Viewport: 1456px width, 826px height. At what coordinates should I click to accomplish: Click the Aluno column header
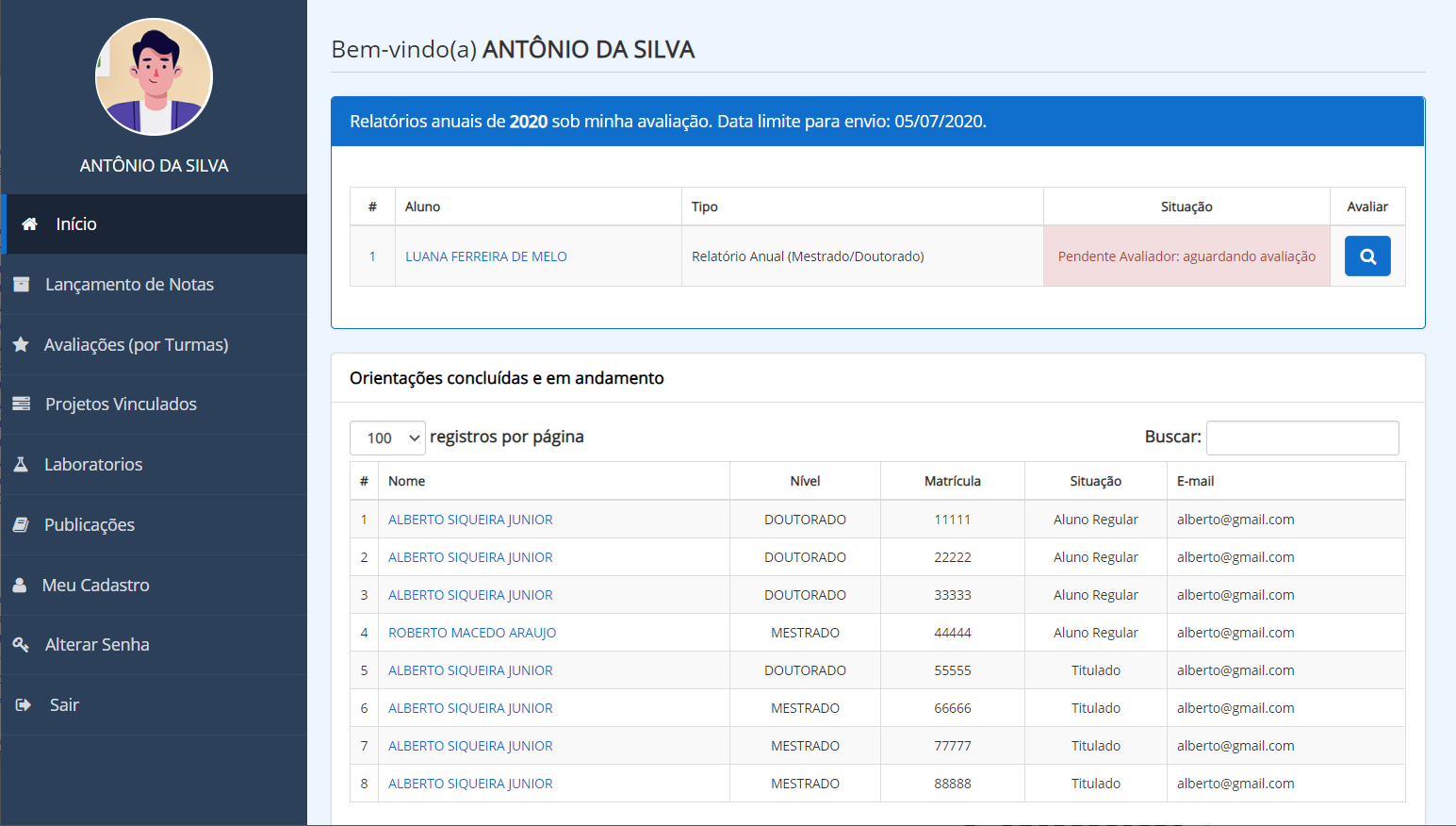tap(538, 206)
